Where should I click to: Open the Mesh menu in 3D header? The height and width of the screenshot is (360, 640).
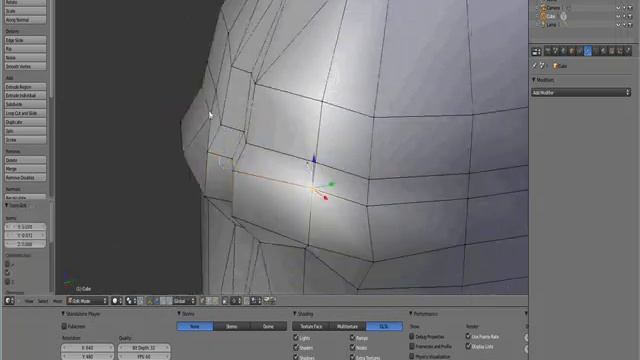coord(58,301)
